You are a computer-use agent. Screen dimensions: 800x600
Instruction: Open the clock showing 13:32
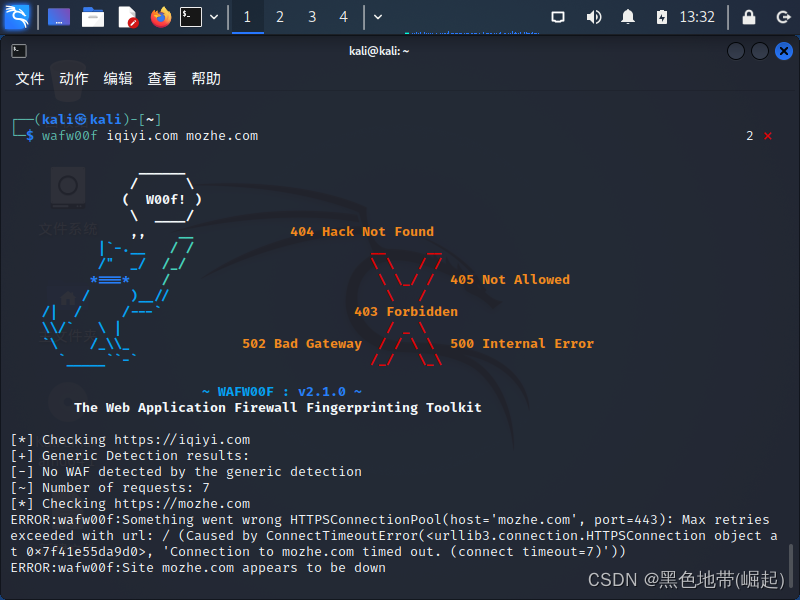[697, 17]
